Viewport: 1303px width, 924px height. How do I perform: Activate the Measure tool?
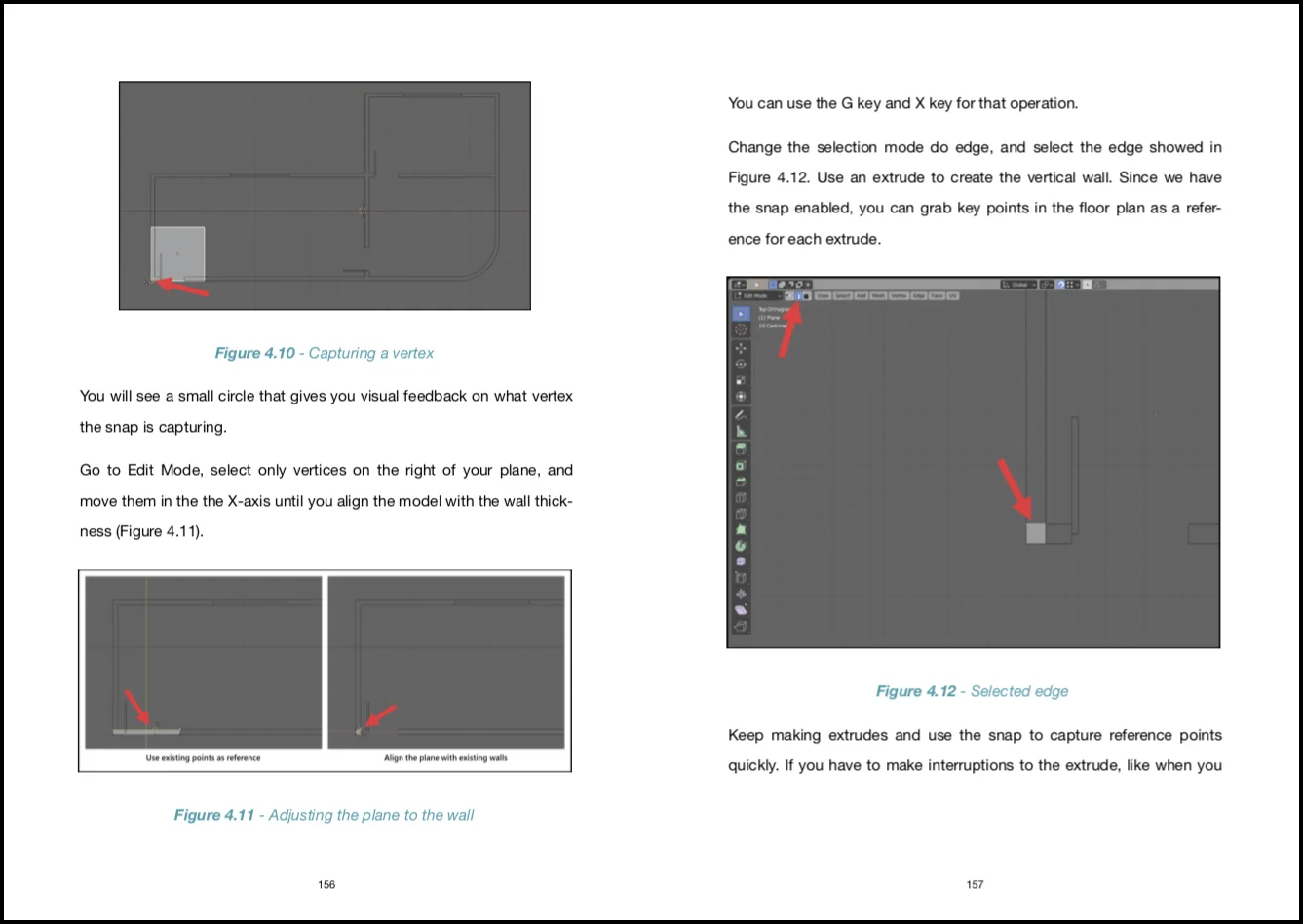(x=741, y=430)
